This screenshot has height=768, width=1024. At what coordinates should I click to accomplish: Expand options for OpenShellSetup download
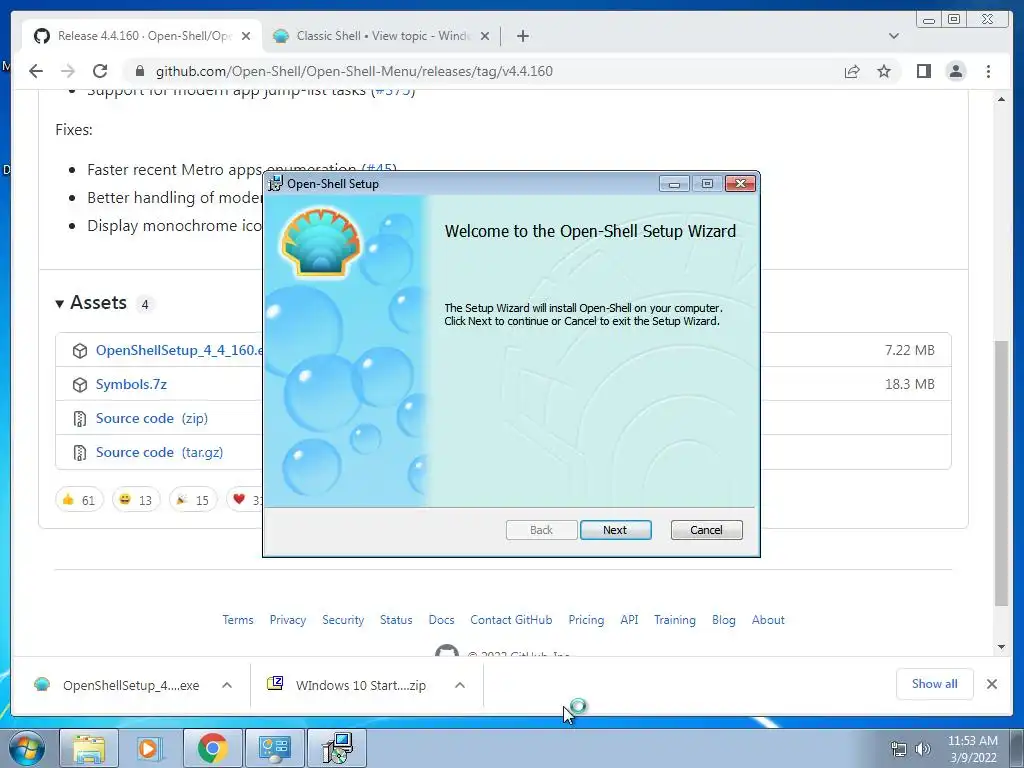(x=227, y=685)
